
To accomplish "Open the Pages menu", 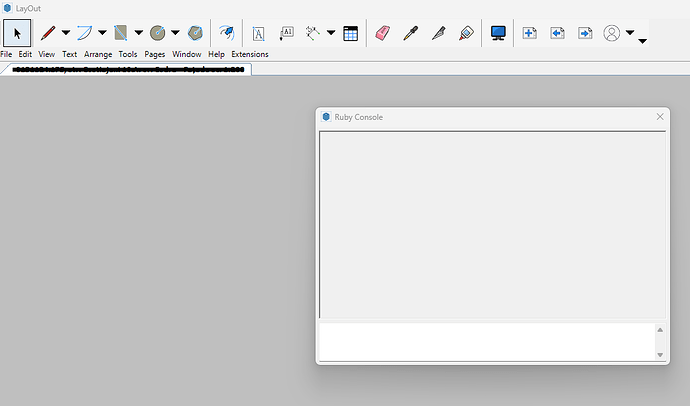I will [x=154, y=54].
